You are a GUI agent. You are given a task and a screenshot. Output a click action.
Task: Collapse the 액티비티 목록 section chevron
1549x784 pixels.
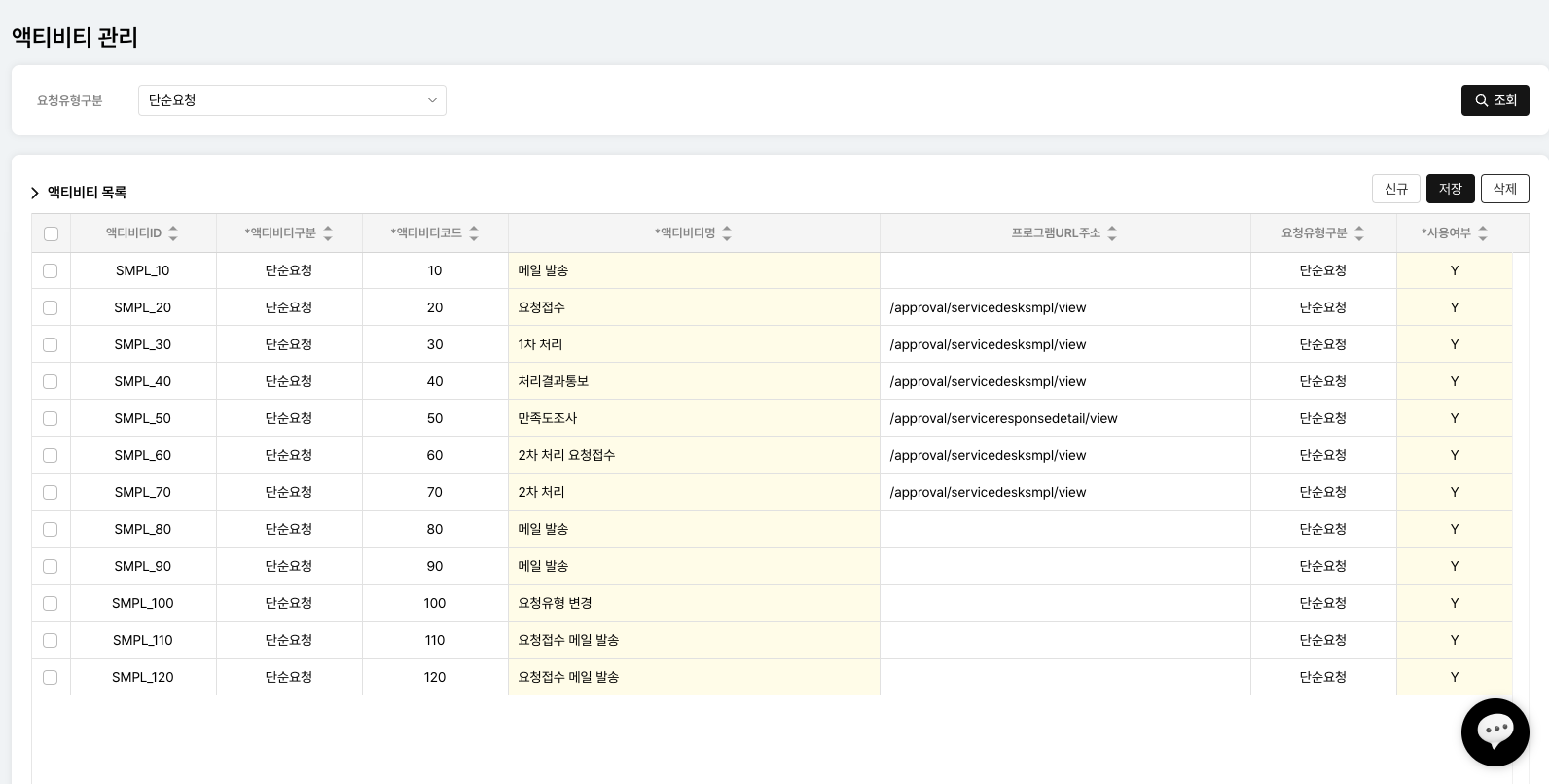pos(35,193)
